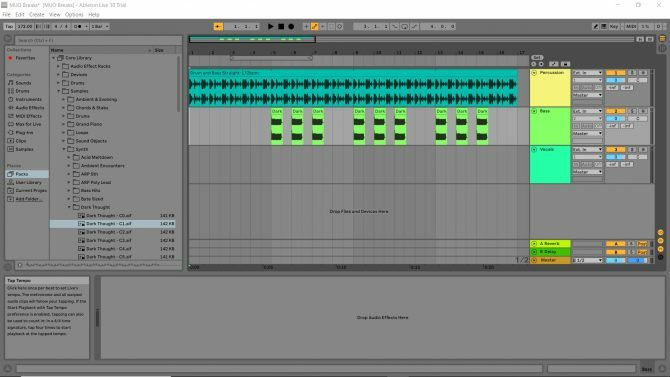Select Audio Effects in browser categories
670x377 pixels.
pyautogui.click(x=29, y=108)
